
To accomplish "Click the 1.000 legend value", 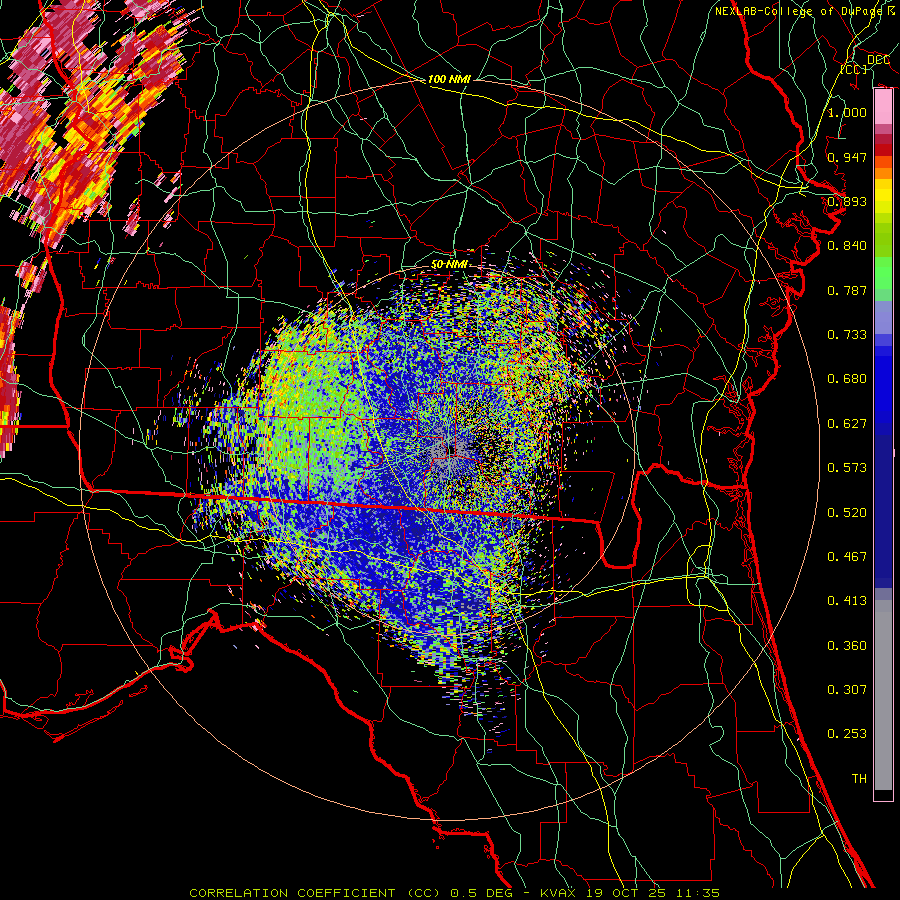I will coord(847,112).
